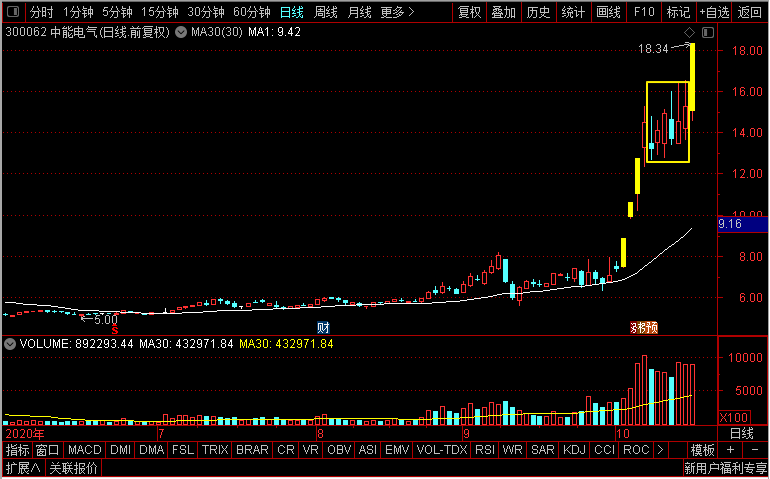Toggle the X100 volume scale label

(x=734, y=418)
